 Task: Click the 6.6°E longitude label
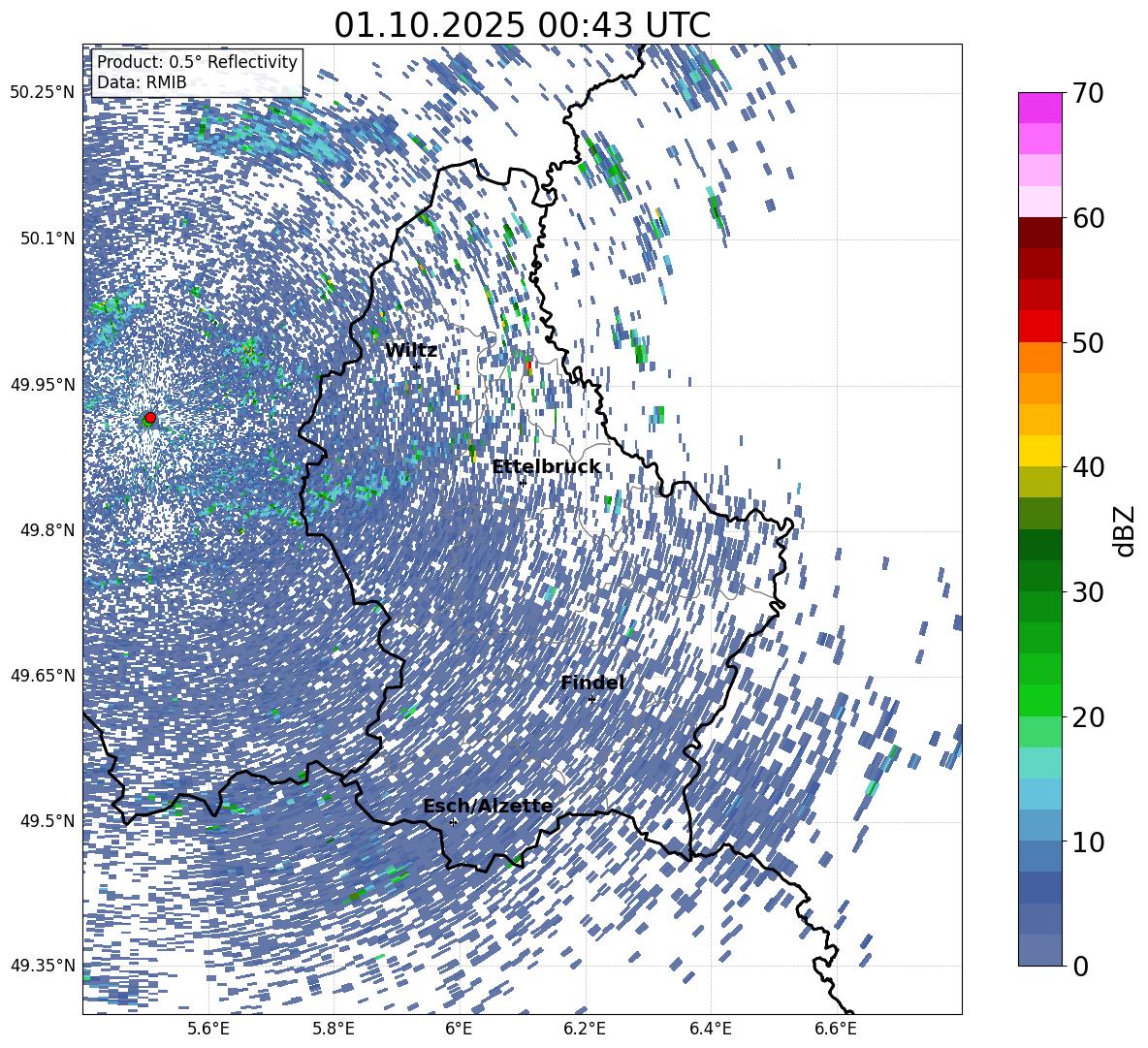836,1029
